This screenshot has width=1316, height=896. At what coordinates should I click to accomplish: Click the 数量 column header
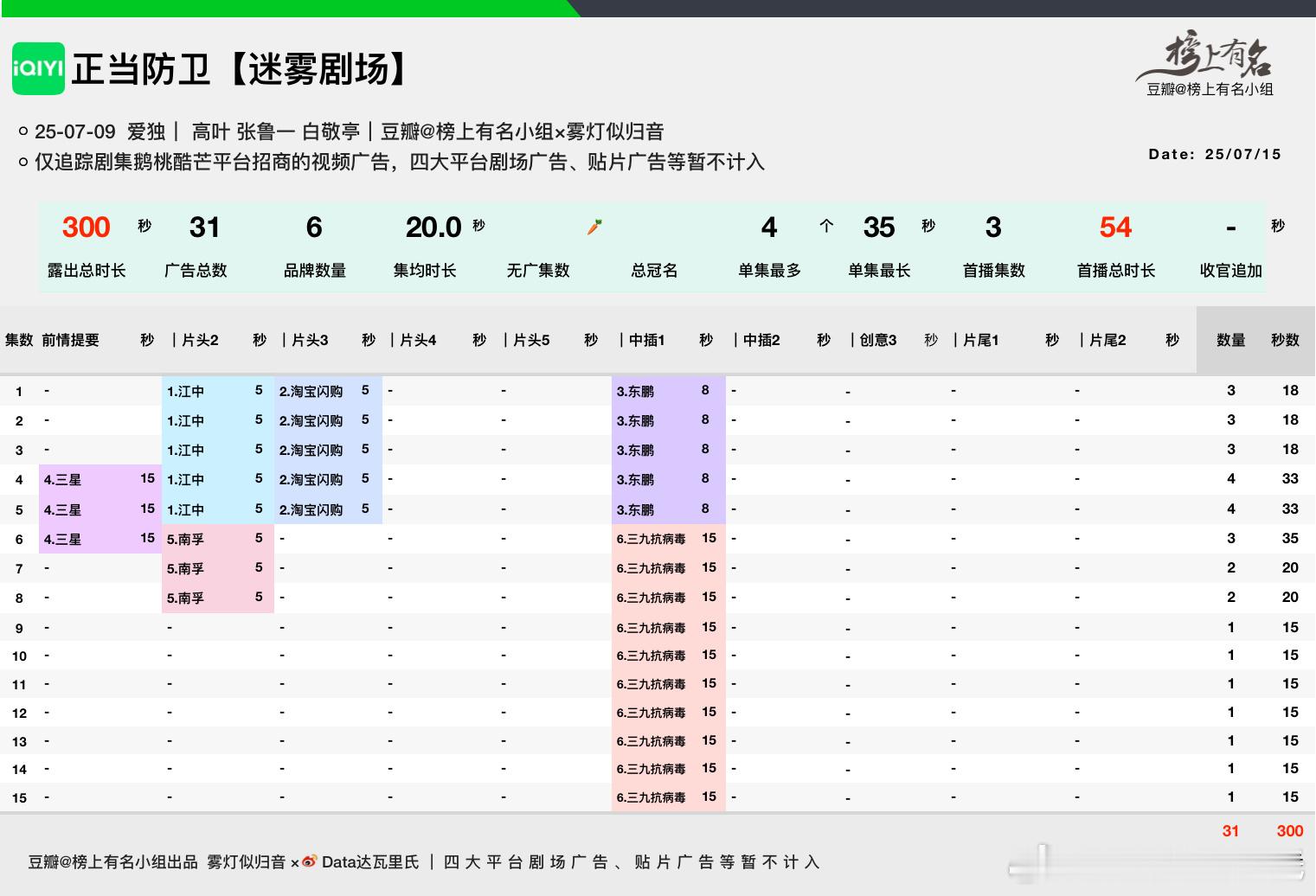coord(1230,340)
